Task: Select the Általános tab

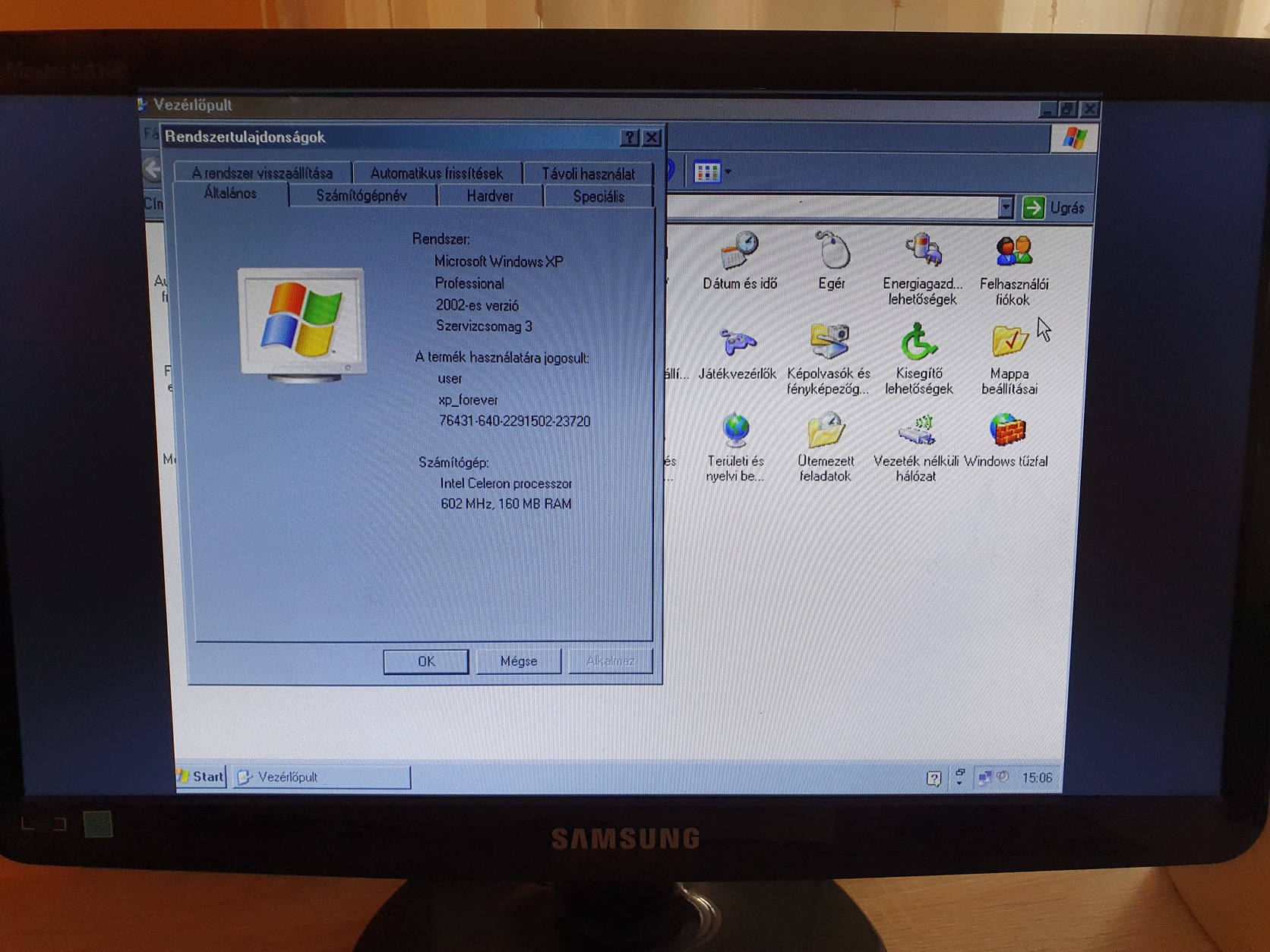Action: coord(231,194)
